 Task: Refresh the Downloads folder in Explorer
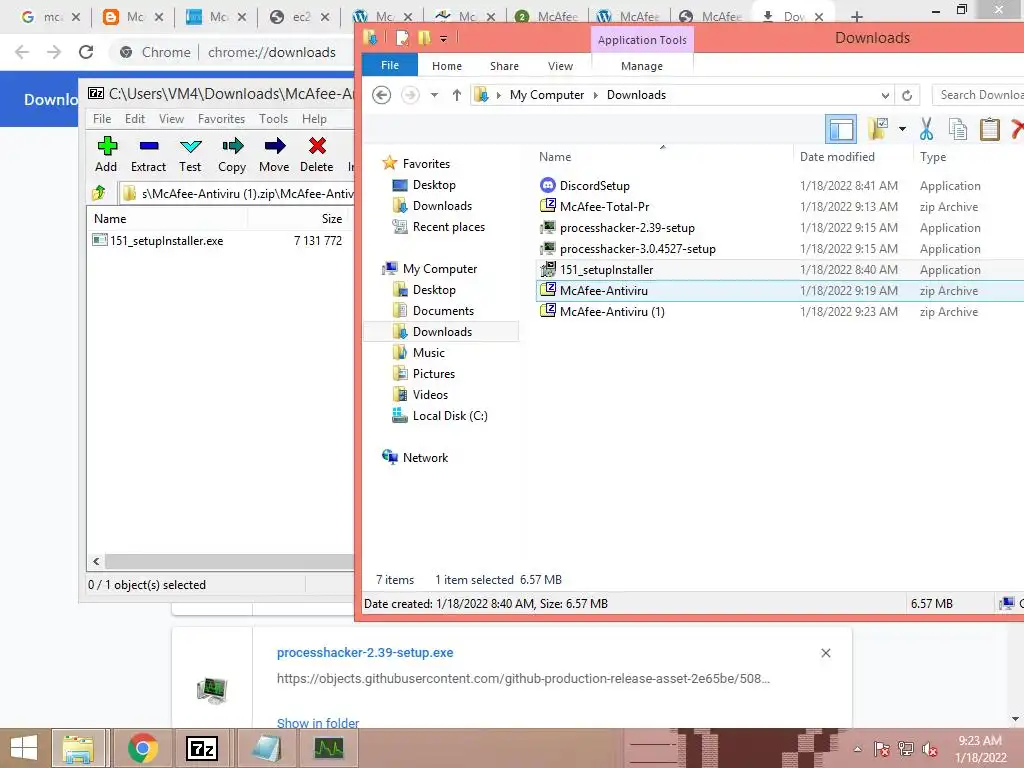click(907, 95)
